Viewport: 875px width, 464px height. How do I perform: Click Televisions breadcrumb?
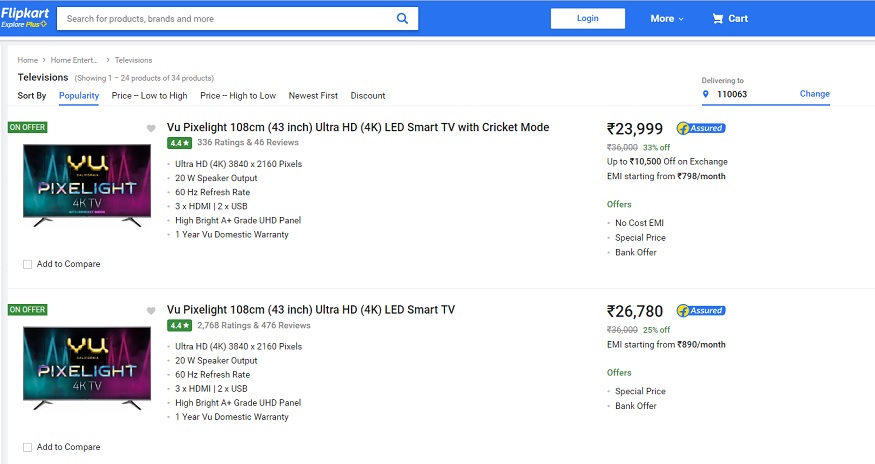coord(133,60)
